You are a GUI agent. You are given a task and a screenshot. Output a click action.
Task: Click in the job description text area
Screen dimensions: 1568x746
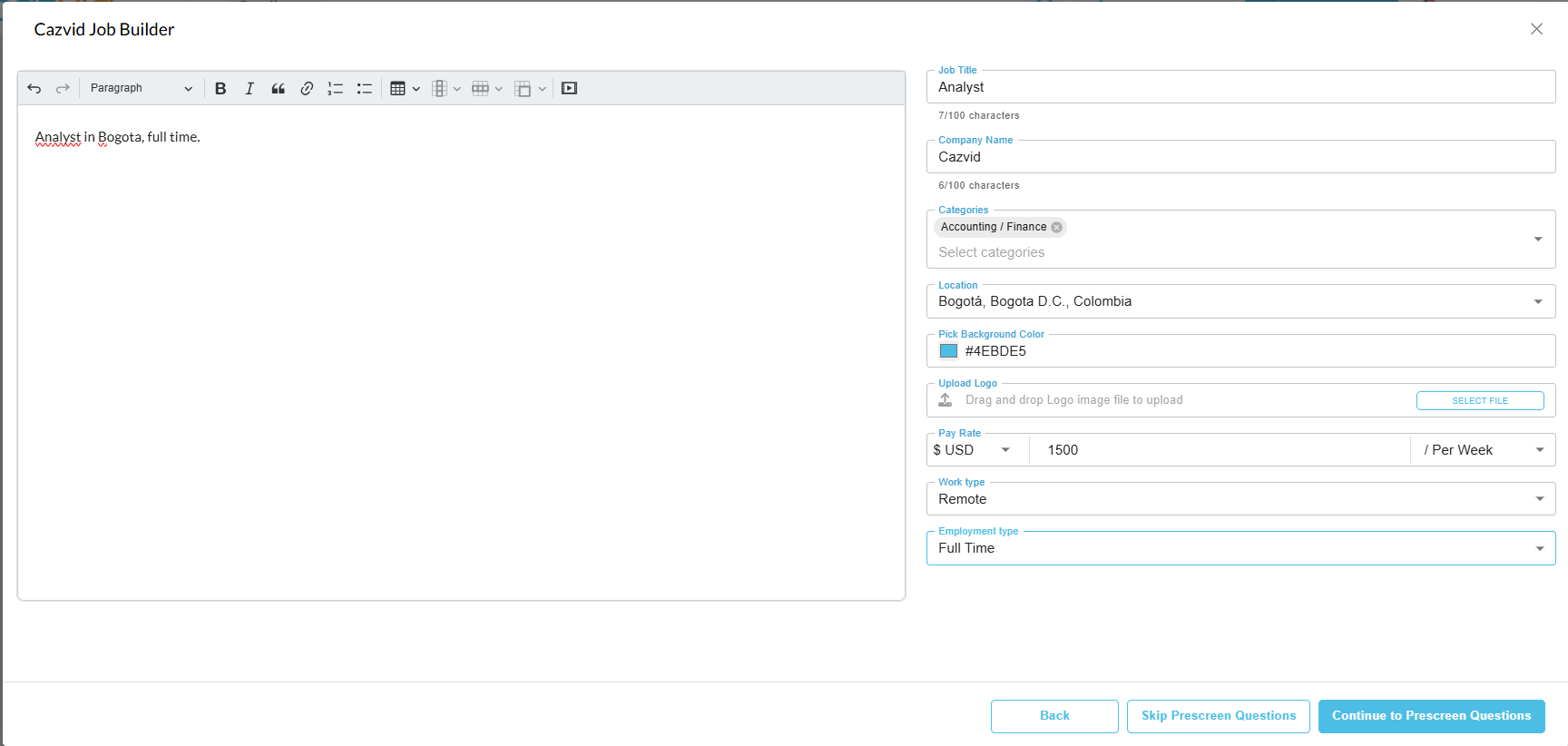click(x=461, y=352)
